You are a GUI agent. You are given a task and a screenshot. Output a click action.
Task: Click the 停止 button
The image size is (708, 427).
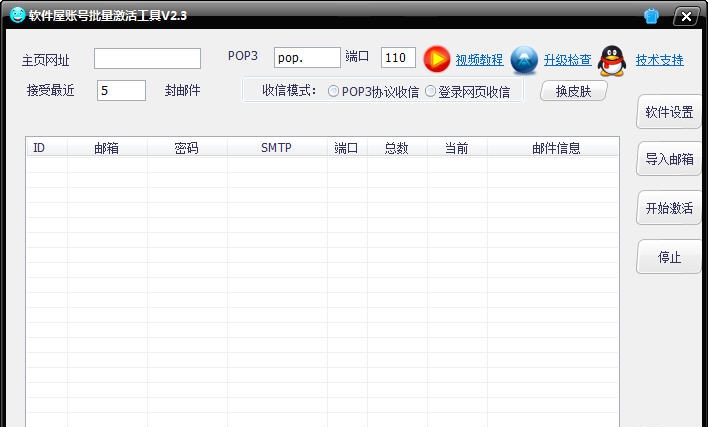coord(669,257)
